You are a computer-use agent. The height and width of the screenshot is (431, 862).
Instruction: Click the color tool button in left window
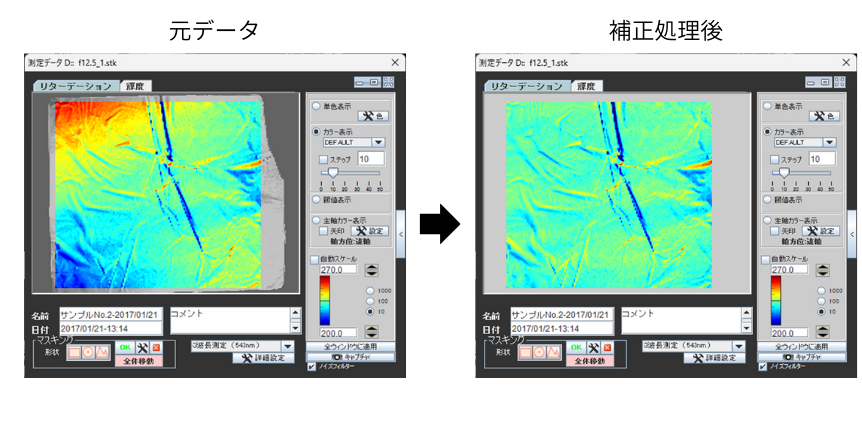pos(374,116)
